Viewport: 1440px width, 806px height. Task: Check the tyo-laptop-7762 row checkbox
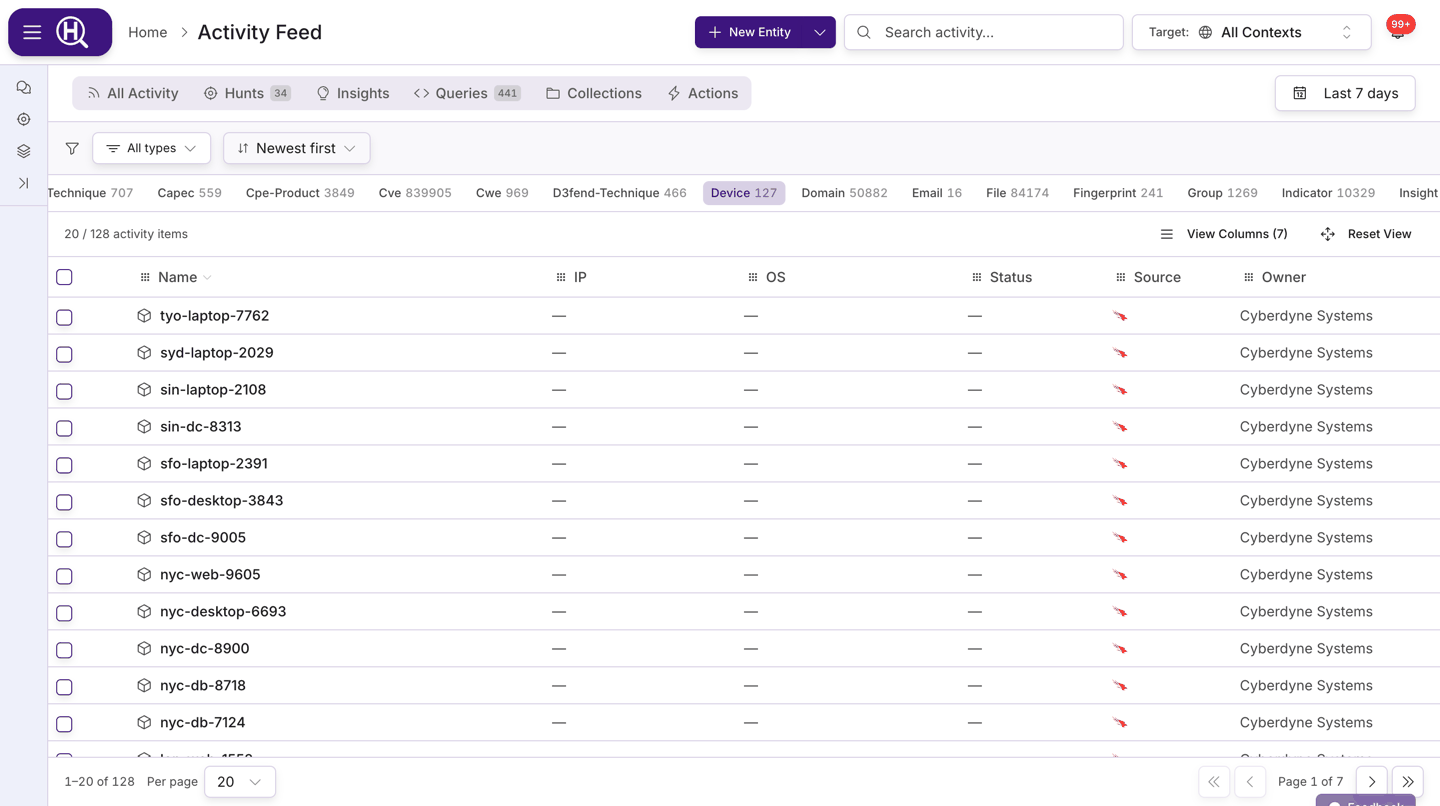pos(64,317)
